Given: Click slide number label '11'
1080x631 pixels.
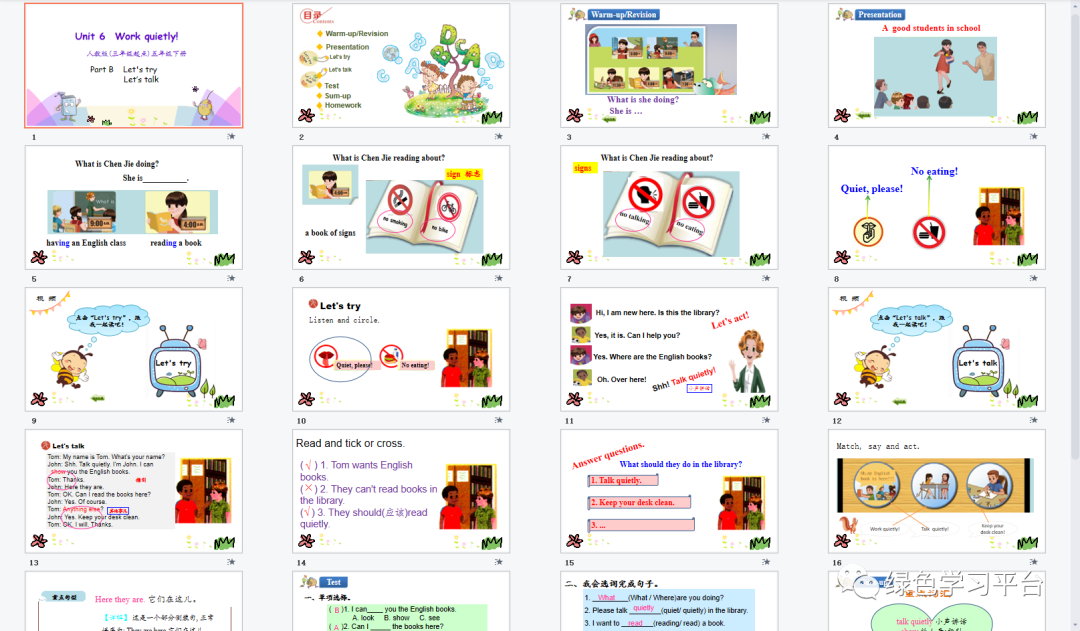Looking at the screenshot, I should click(x=569, y=421).
